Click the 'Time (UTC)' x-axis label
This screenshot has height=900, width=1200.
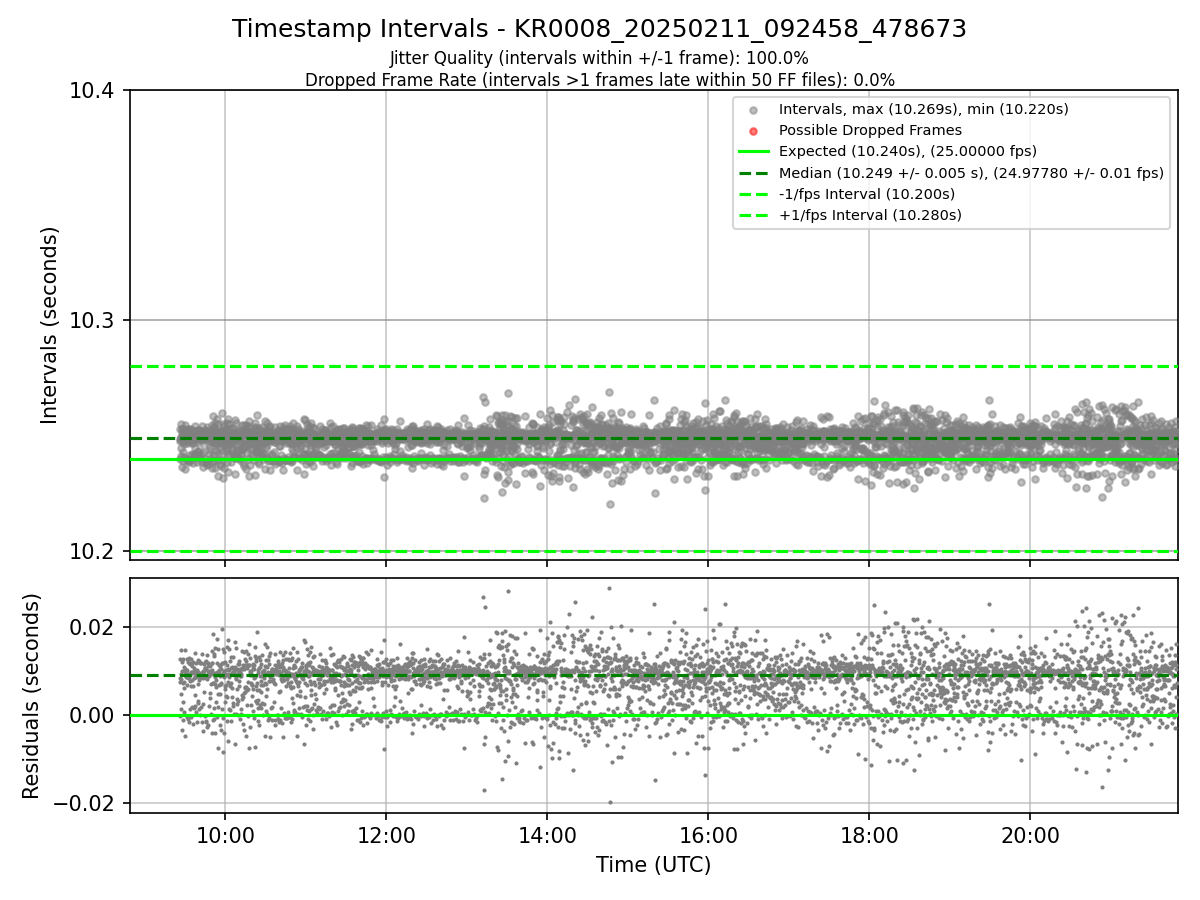click(x=653, y=865)
